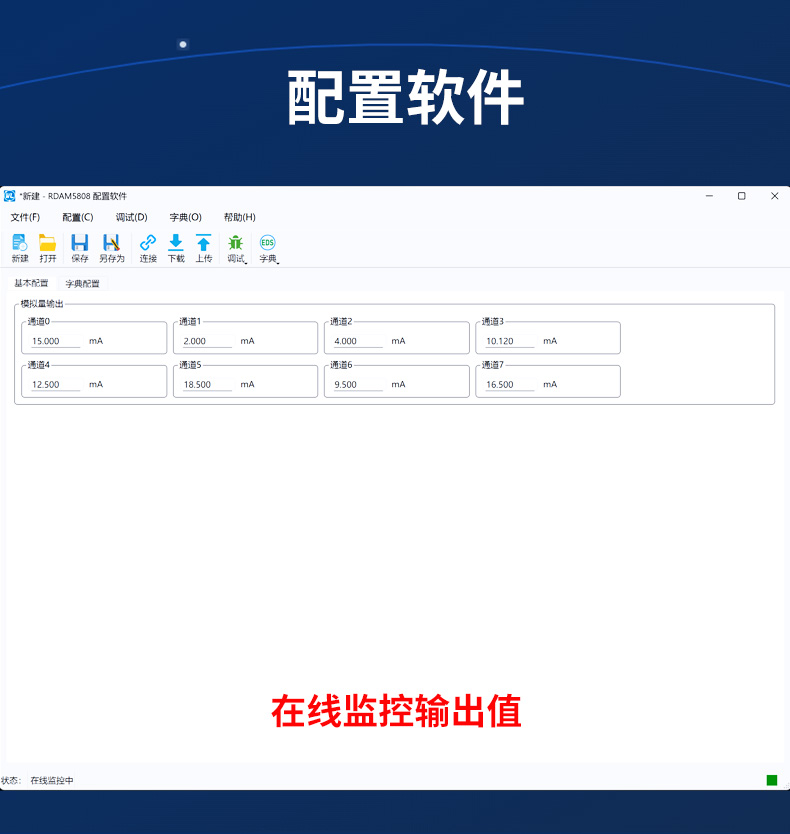
Task: Select the 通道3 input field with 10.120
Action: (509, 341)
